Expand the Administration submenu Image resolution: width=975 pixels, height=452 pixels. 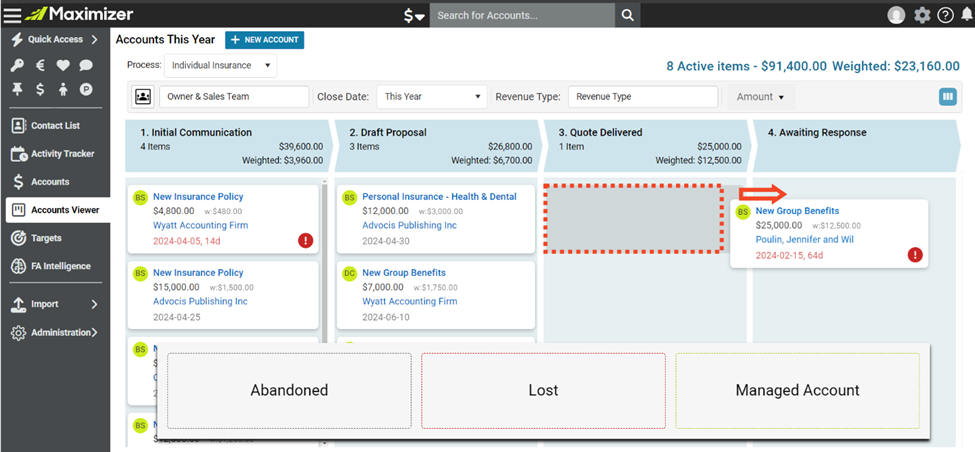(x=95, y=333)
